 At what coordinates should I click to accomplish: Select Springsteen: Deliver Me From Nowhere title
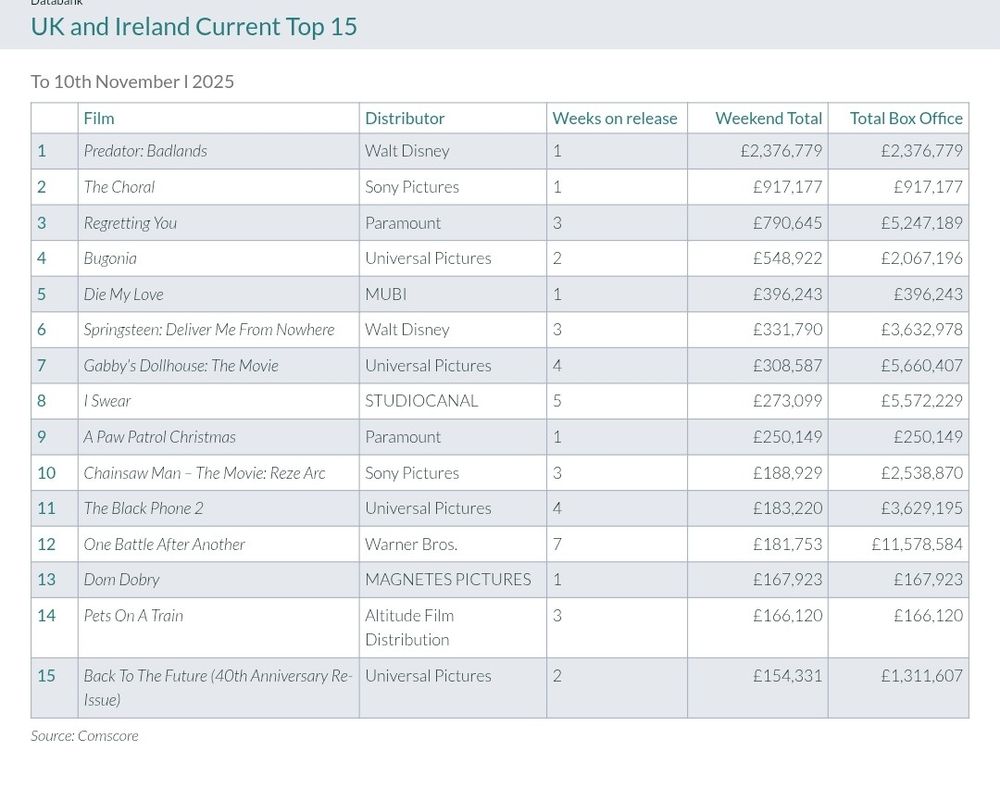point(209,330)
